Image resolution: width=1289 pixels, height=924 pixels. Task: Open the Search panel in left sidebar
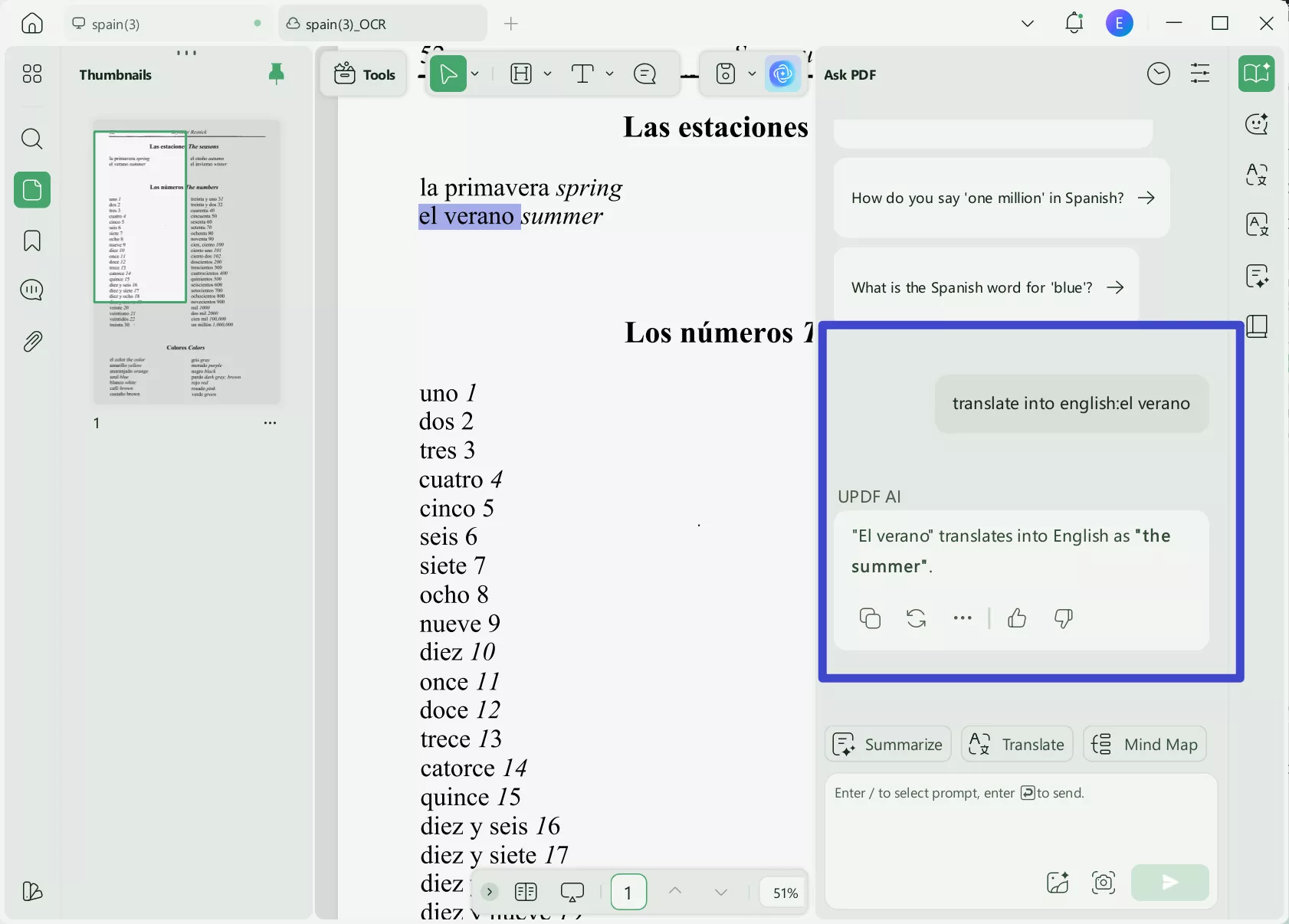(x=31, y=139)
